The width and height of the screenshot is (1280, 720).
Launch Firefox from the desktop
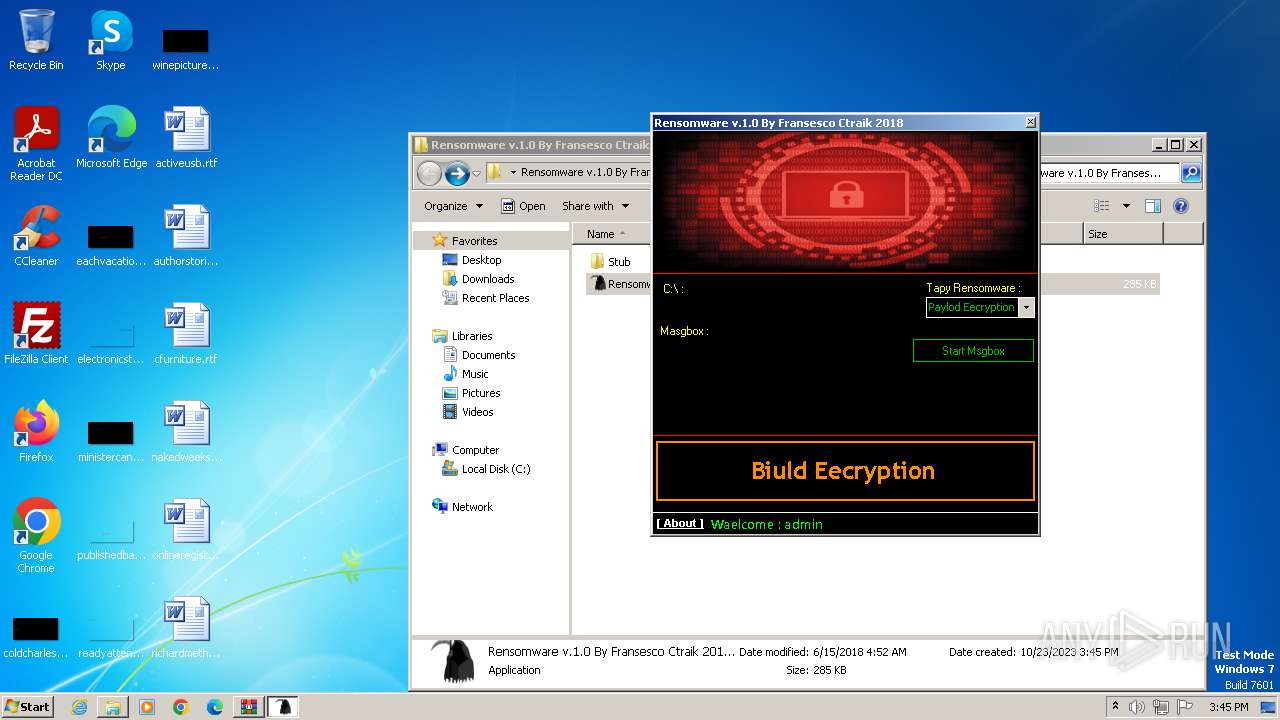pyautogui.click(x=36, y=431)
